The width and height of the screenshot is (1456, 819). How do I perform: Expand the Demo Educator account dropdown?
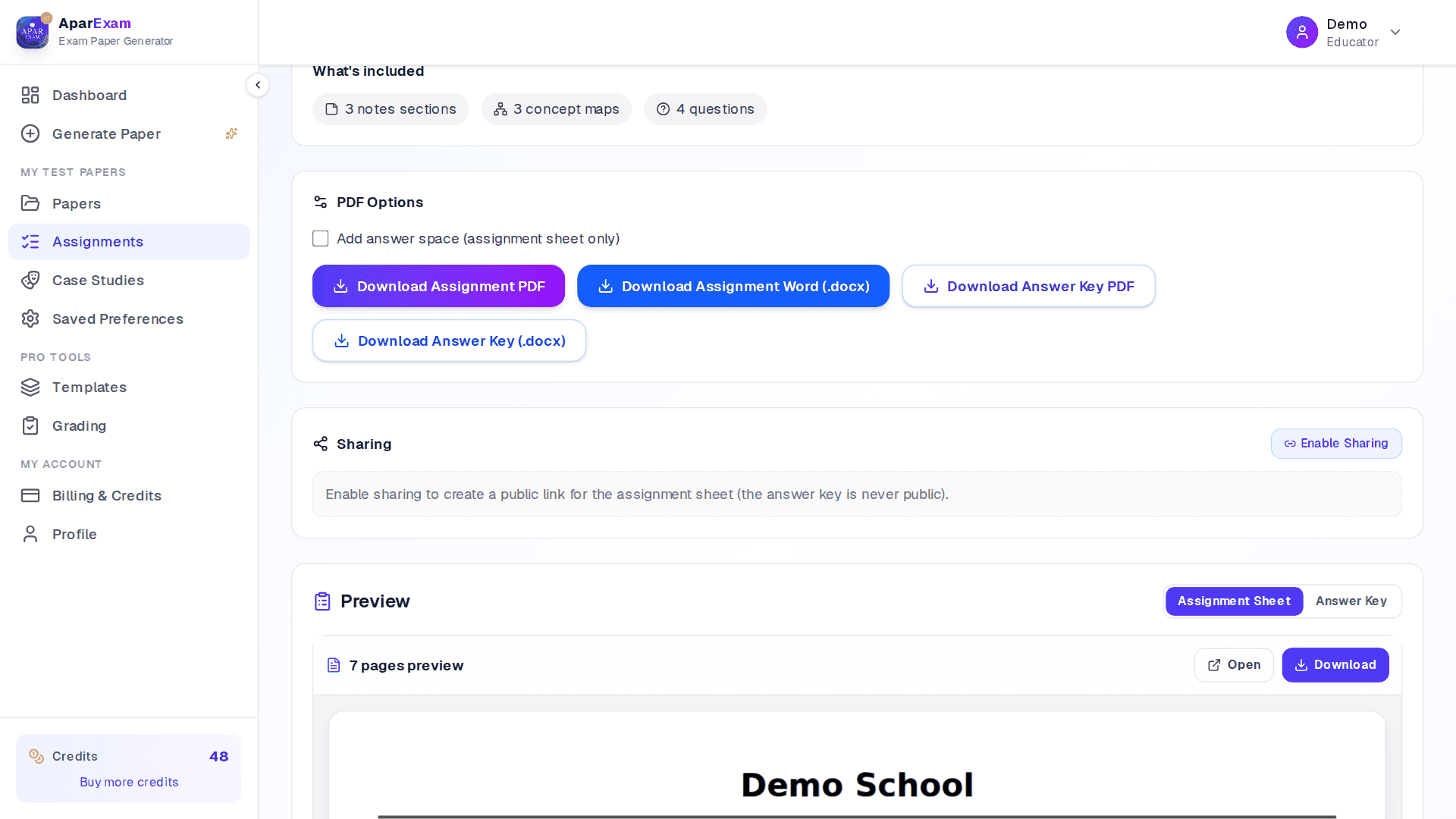click(1395, 32)
